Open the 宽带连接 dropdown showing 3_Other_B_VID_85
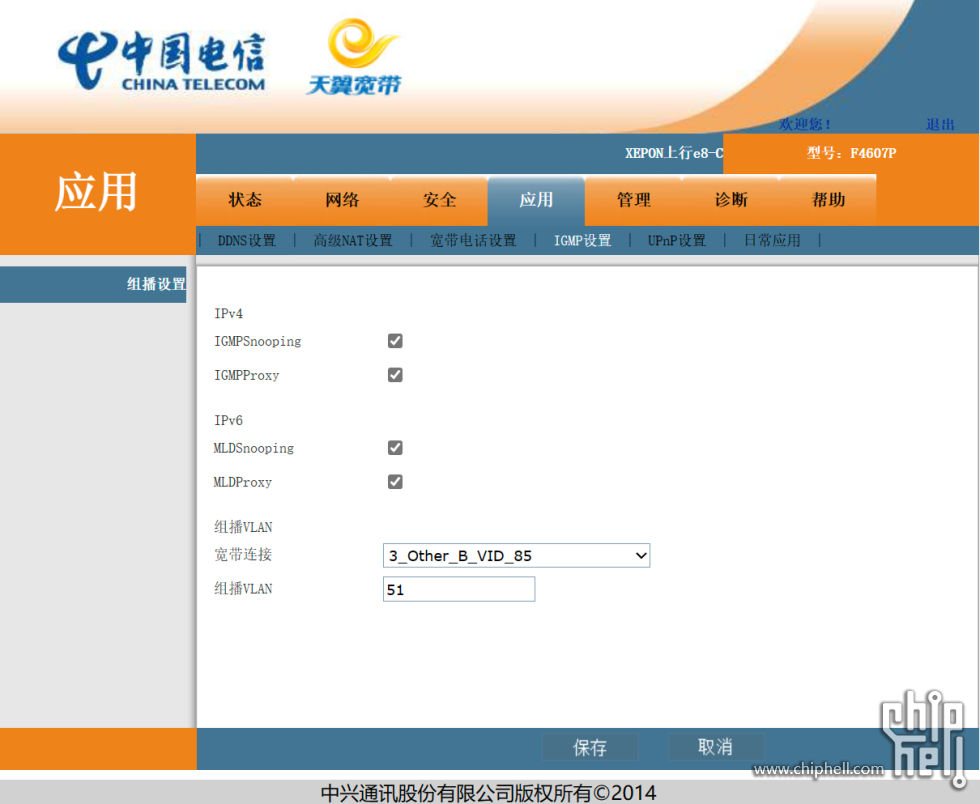This screenshot has width=980, height=804. [x=516, y=555]
